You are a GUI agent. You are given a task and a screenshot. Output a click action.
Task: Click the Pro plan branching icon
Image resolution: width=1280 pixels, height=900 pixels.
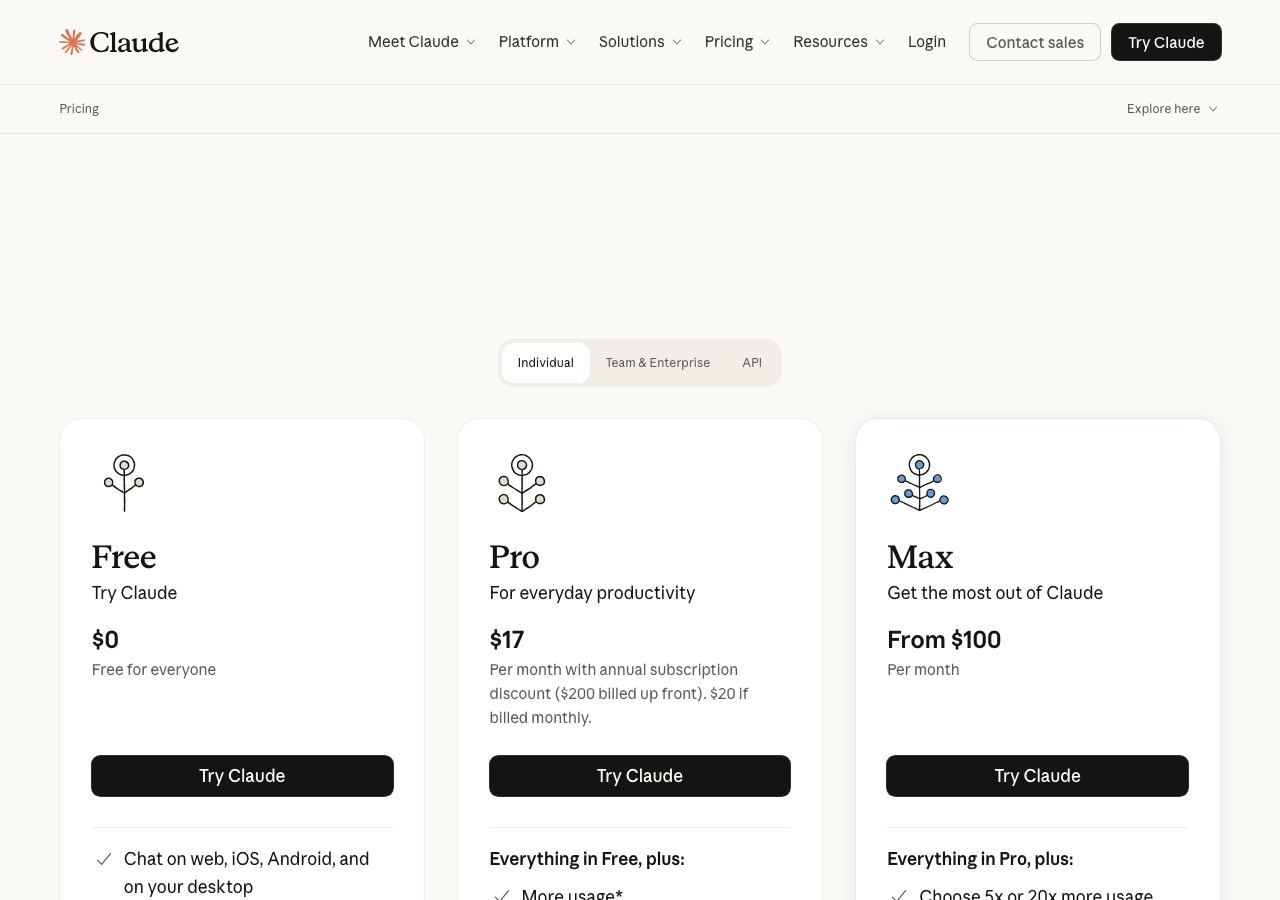[x=522, y=482]
